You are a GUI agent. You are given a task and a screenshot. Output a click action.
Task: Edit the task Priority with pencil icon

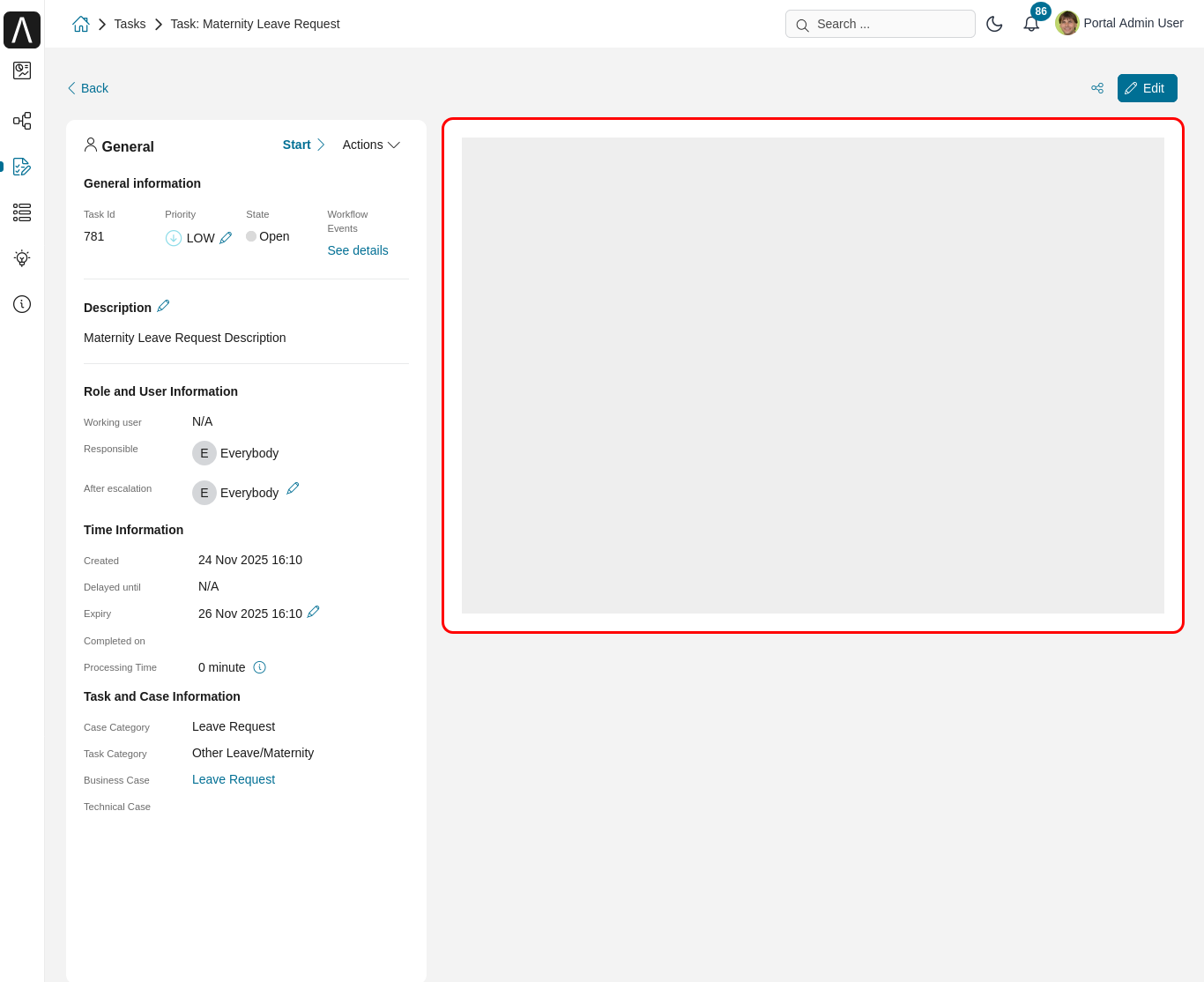[x=226, y=237]
